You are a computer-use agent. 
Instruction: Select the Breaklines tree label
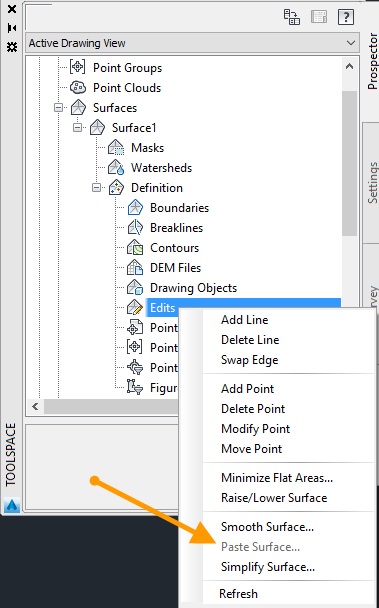176,228
